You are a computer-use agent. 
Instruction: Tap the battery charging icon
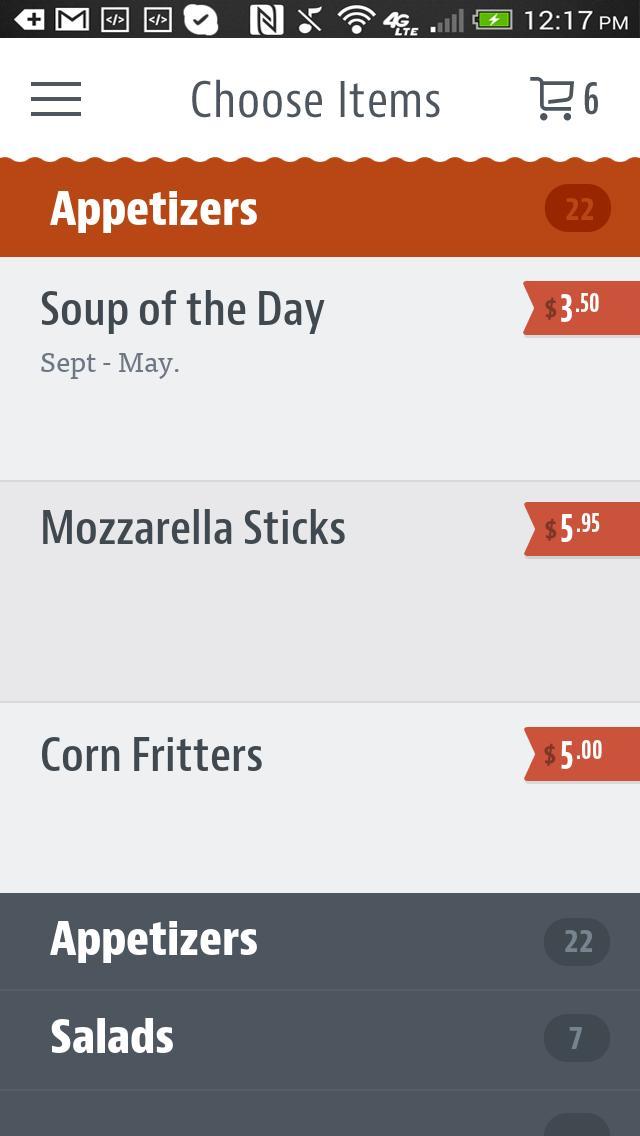click(x=492, y=19)
